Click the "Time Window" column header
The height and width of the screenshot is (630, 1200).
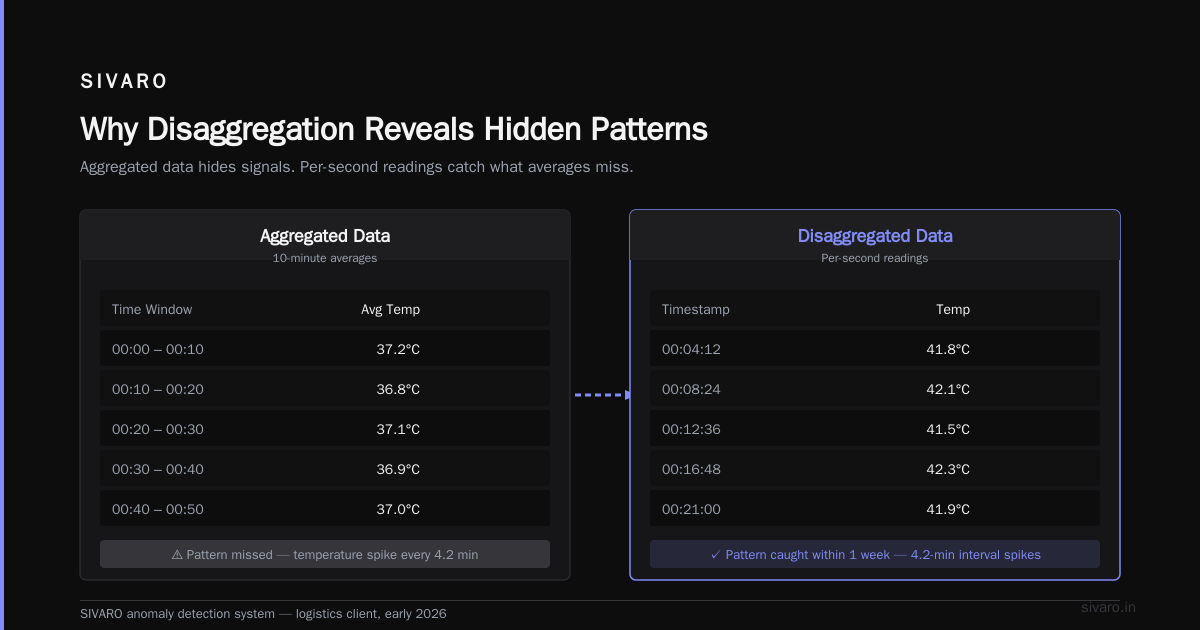(152, 309)
